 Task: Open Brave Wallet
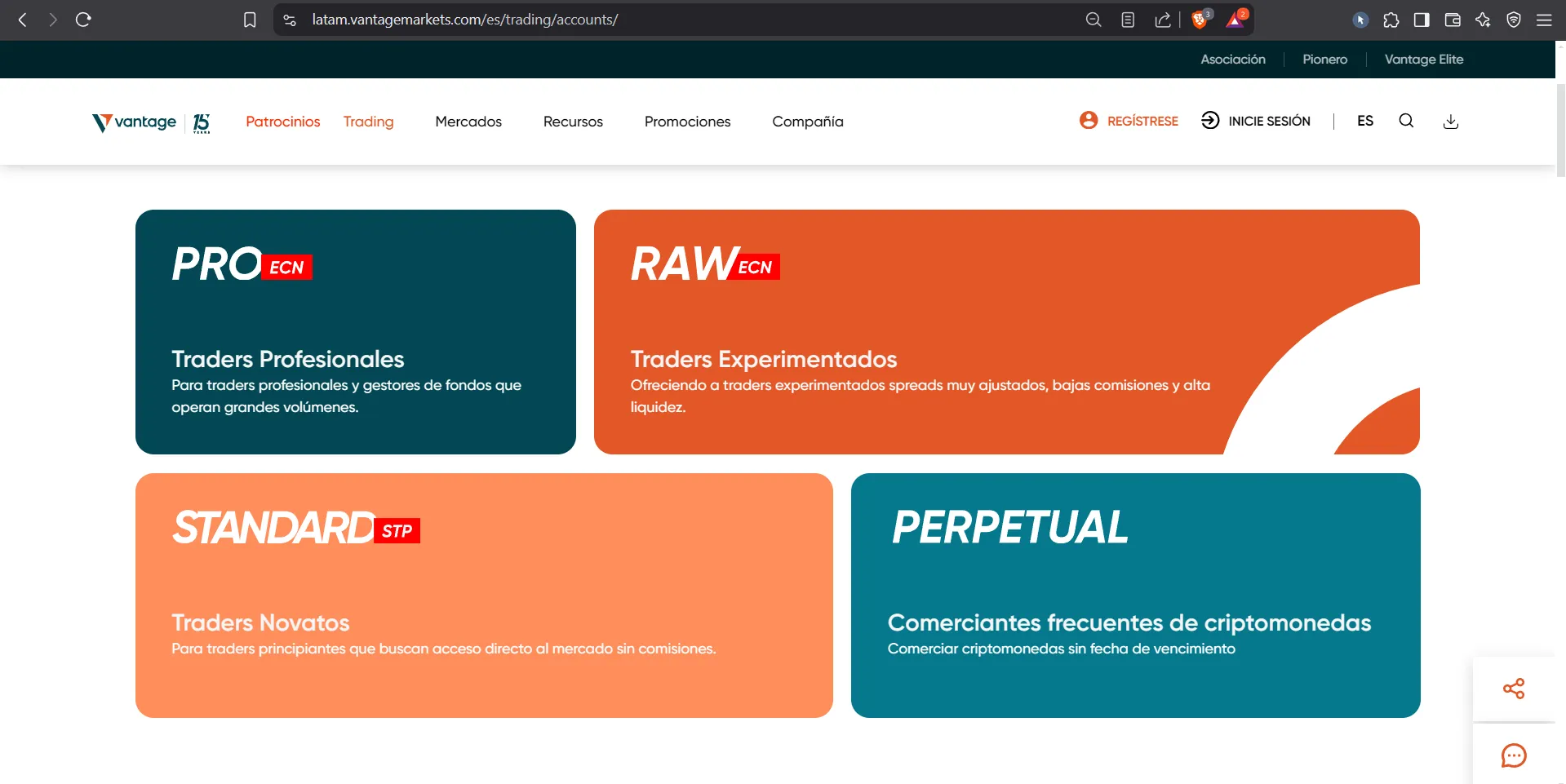pyautogui.click(x=1453, y=20)
